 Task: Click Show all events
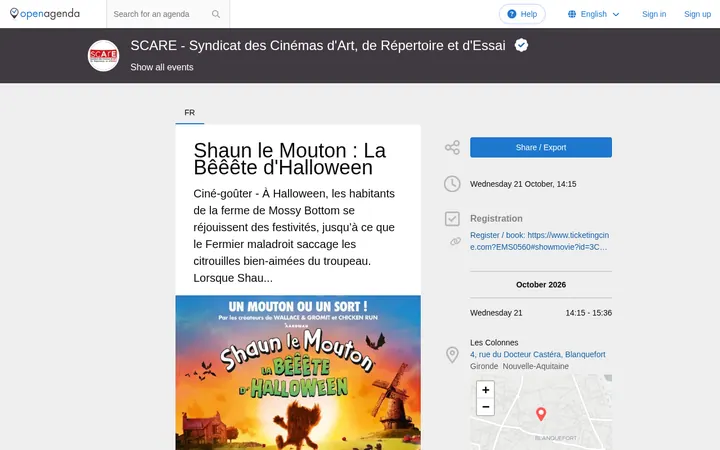click(162, 67)
